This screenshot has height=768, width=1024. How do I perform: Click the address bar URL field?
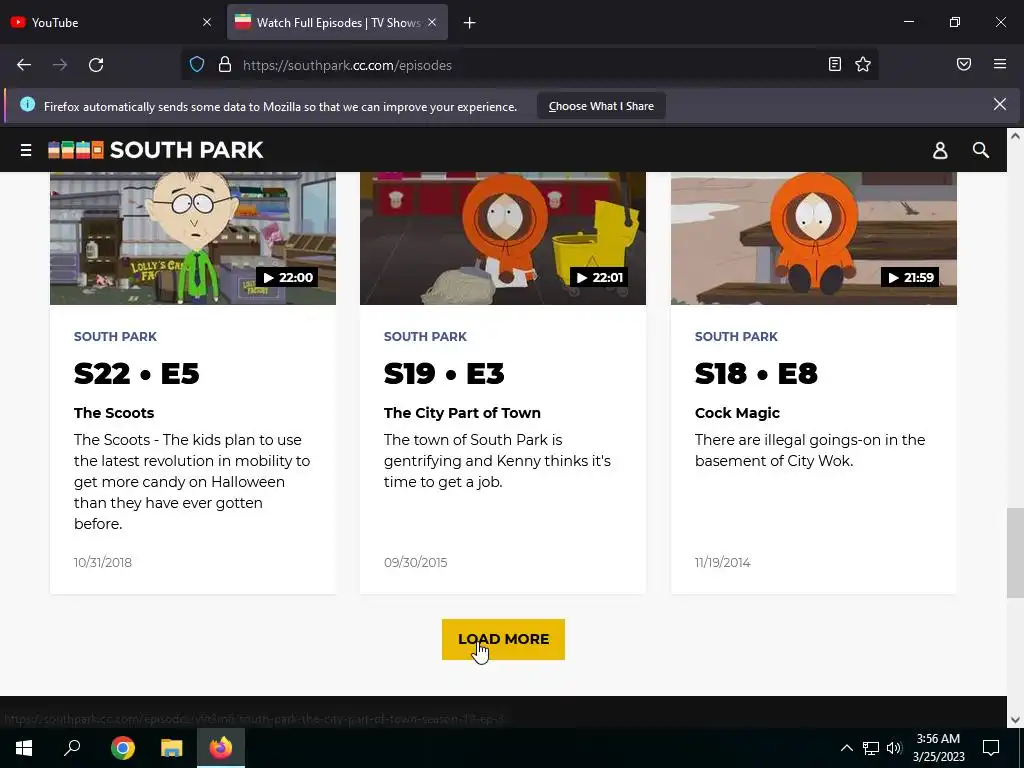click(529, 65)
